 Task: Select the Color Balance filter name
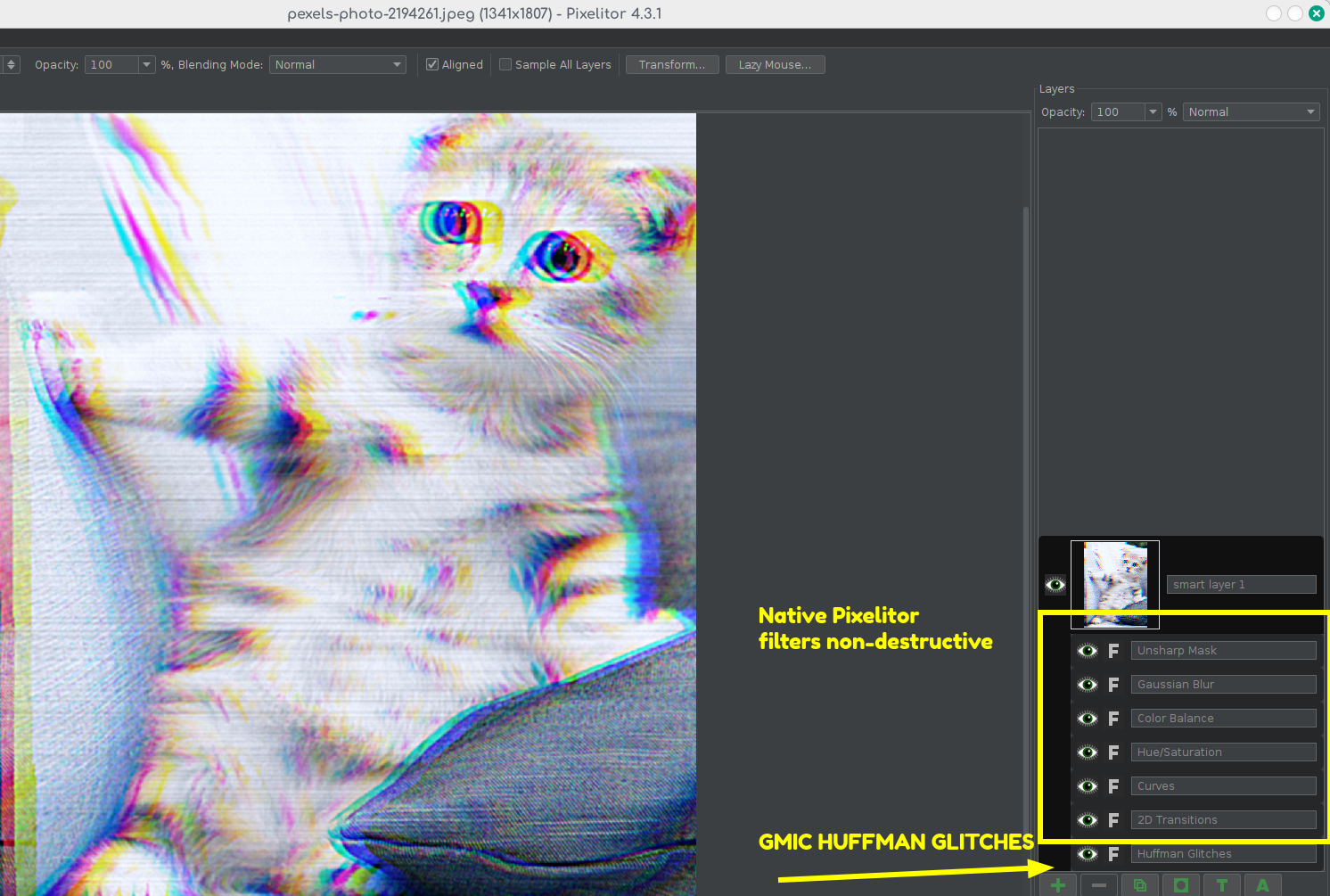point(1224,719)
